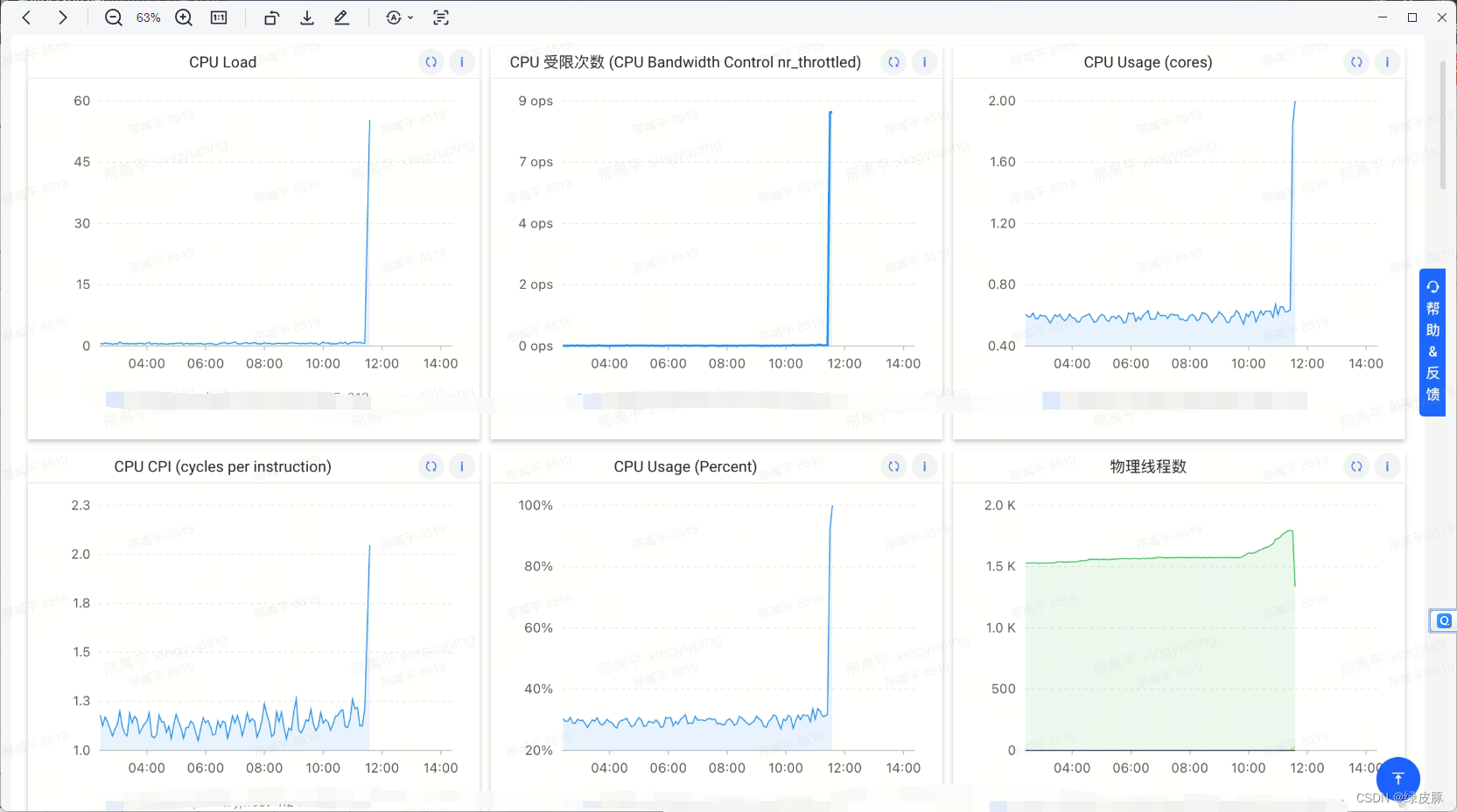Click the CPU CPI (cycles per instruction) title
Viewport: 1457px width, 812px height.
222,466
